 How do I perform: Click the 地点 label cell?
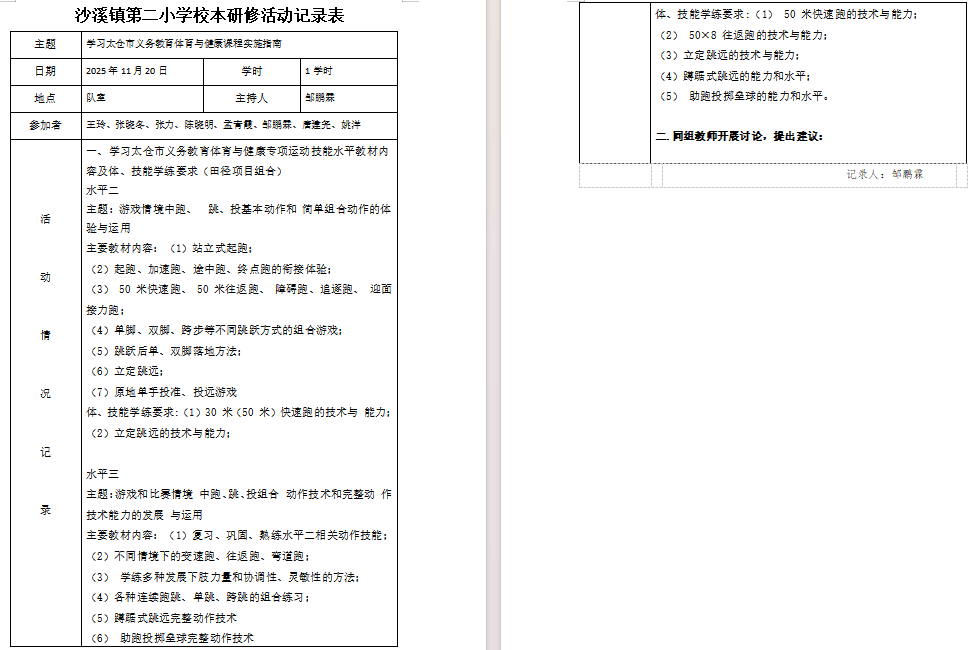coord(45,98)
